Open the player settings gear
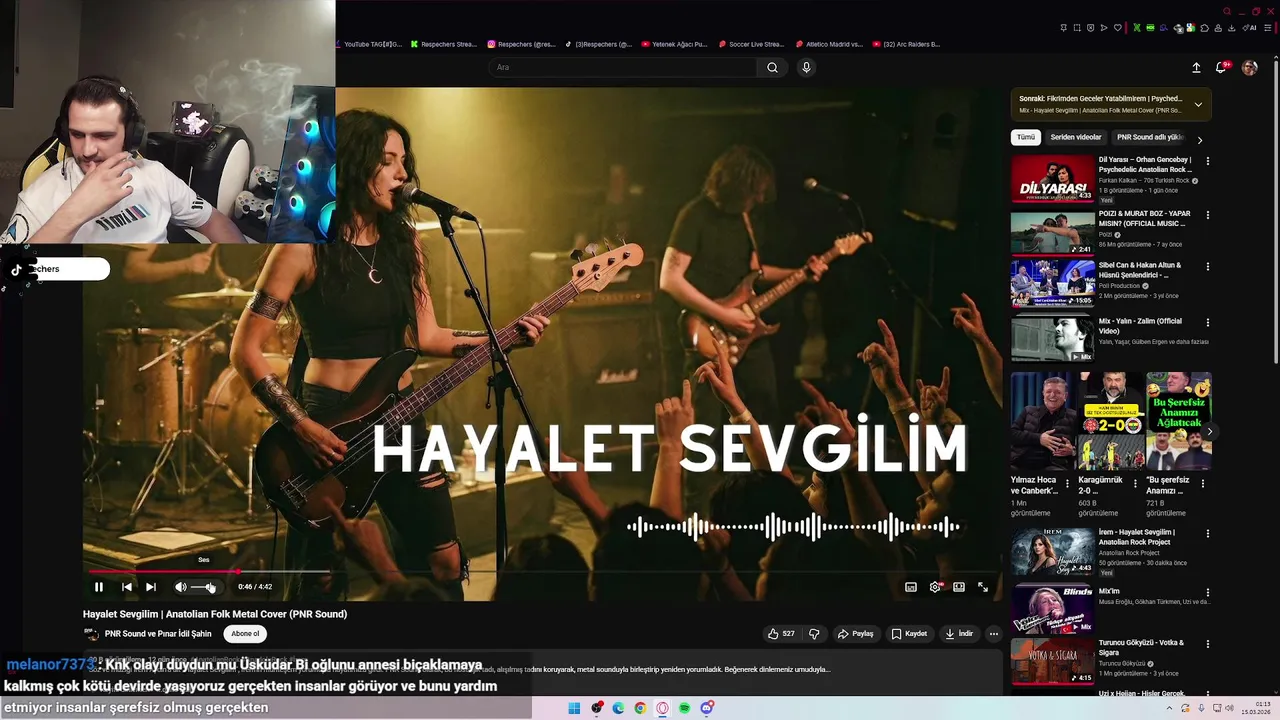 tap(935, 587)
